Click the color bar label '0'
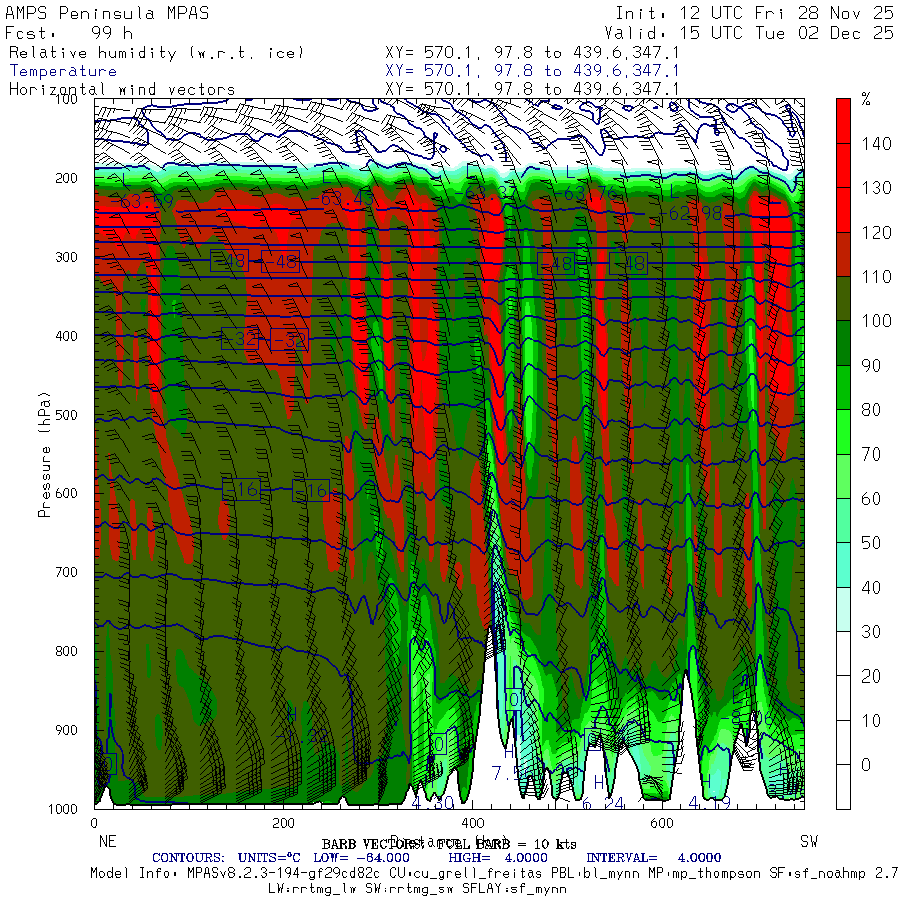Viewport: 900px width, 900px height. [x=866, y=765]
